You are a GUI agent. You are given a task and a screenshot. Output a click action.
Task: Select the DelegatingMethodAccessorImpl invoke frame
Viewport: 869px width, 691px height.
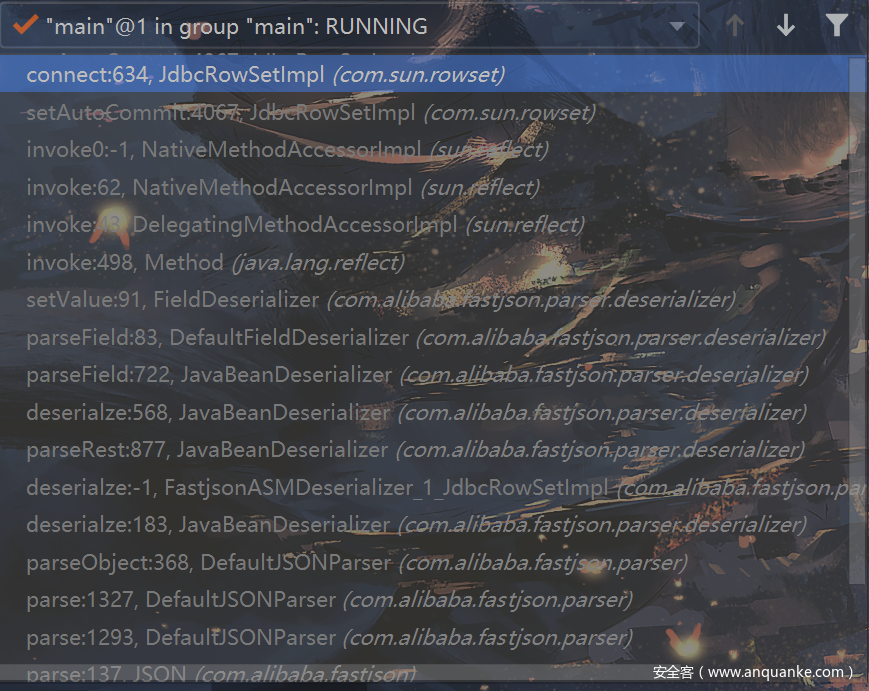(x=424, y=225)
